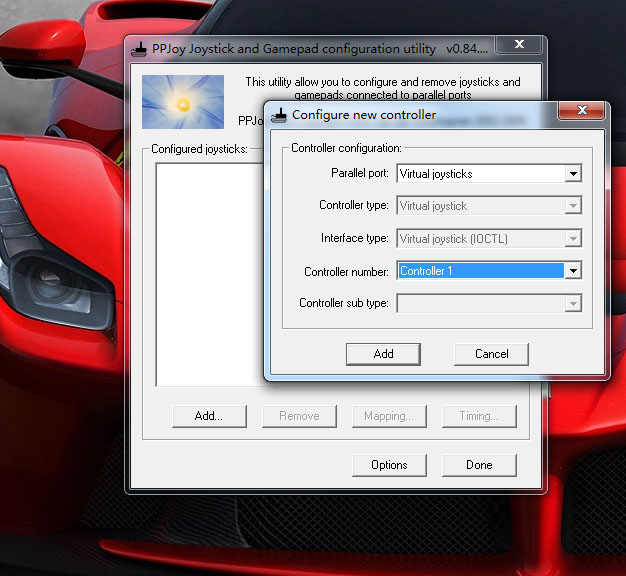The width and height of the screenshot is (626, 576).
Task: Click the Remove button in PPJoy window
Action: [299, 416]
